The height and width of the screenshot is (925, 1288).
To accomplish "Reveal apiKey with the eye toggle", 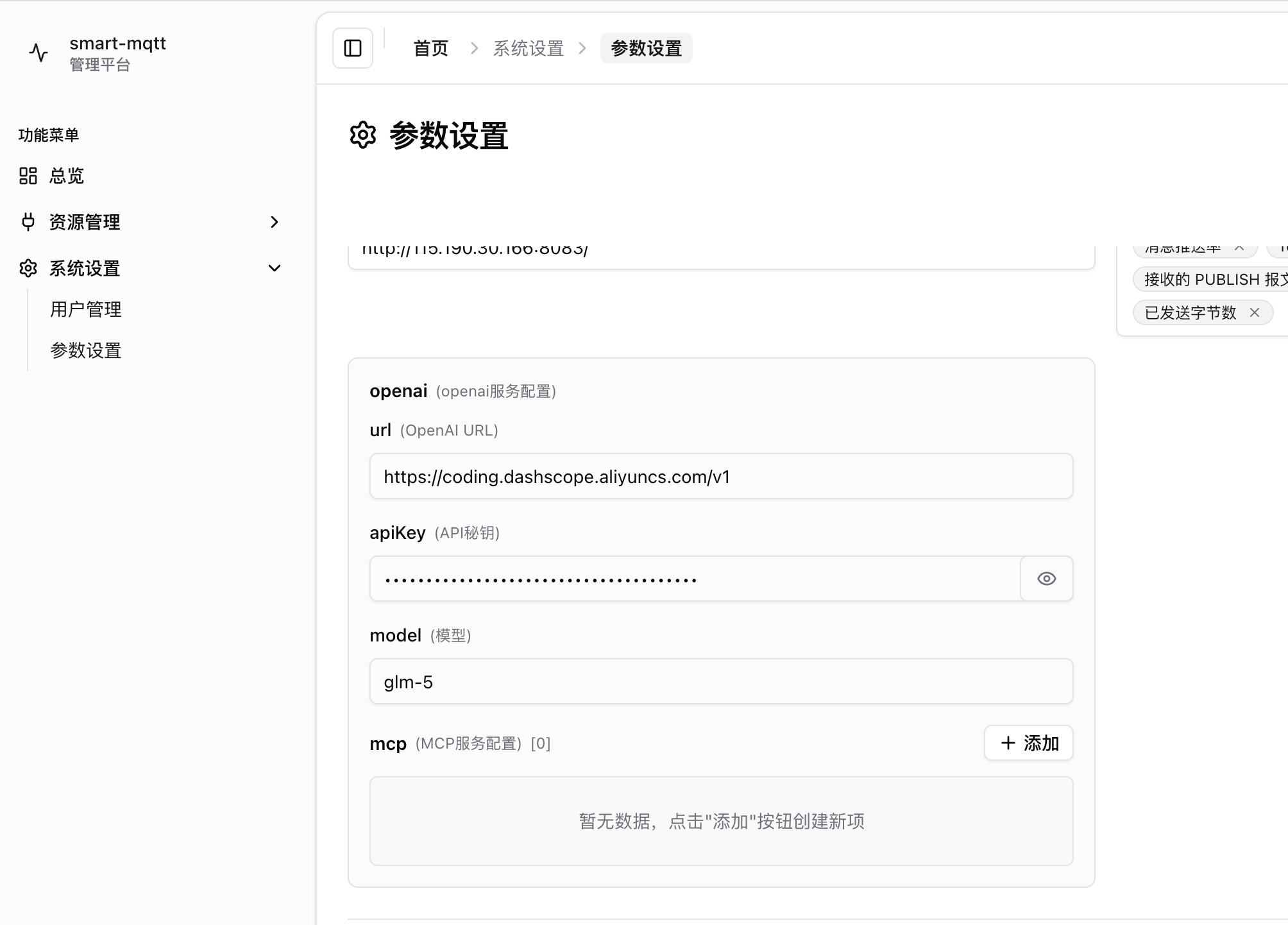I will (1046, 579).
